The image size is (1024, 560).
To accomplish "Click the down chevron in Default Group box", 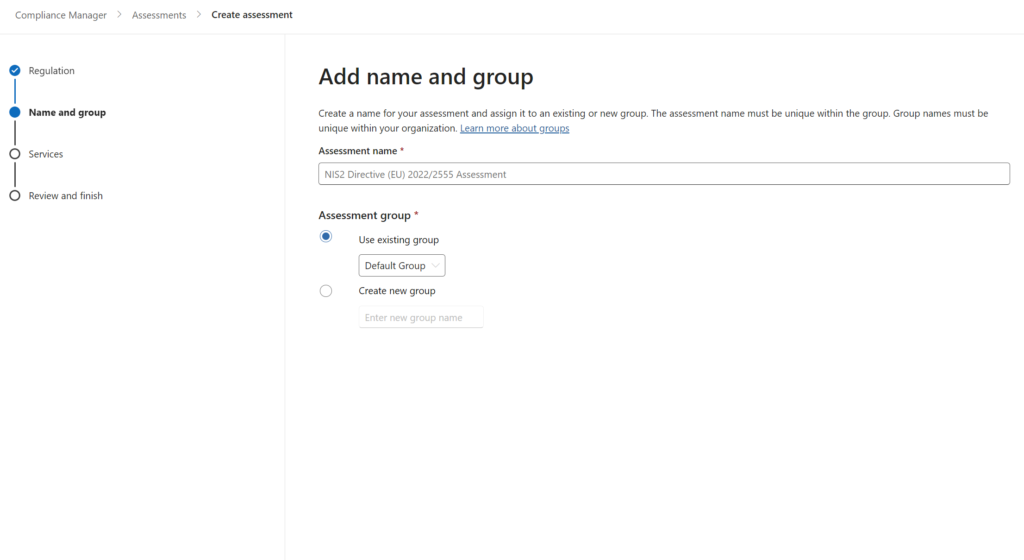I will [x=435, y=266].
